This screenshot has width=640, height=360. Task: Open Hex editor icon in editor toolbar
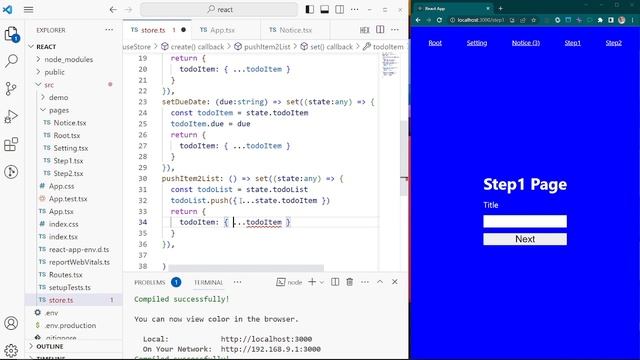click(x=364, y=30)
